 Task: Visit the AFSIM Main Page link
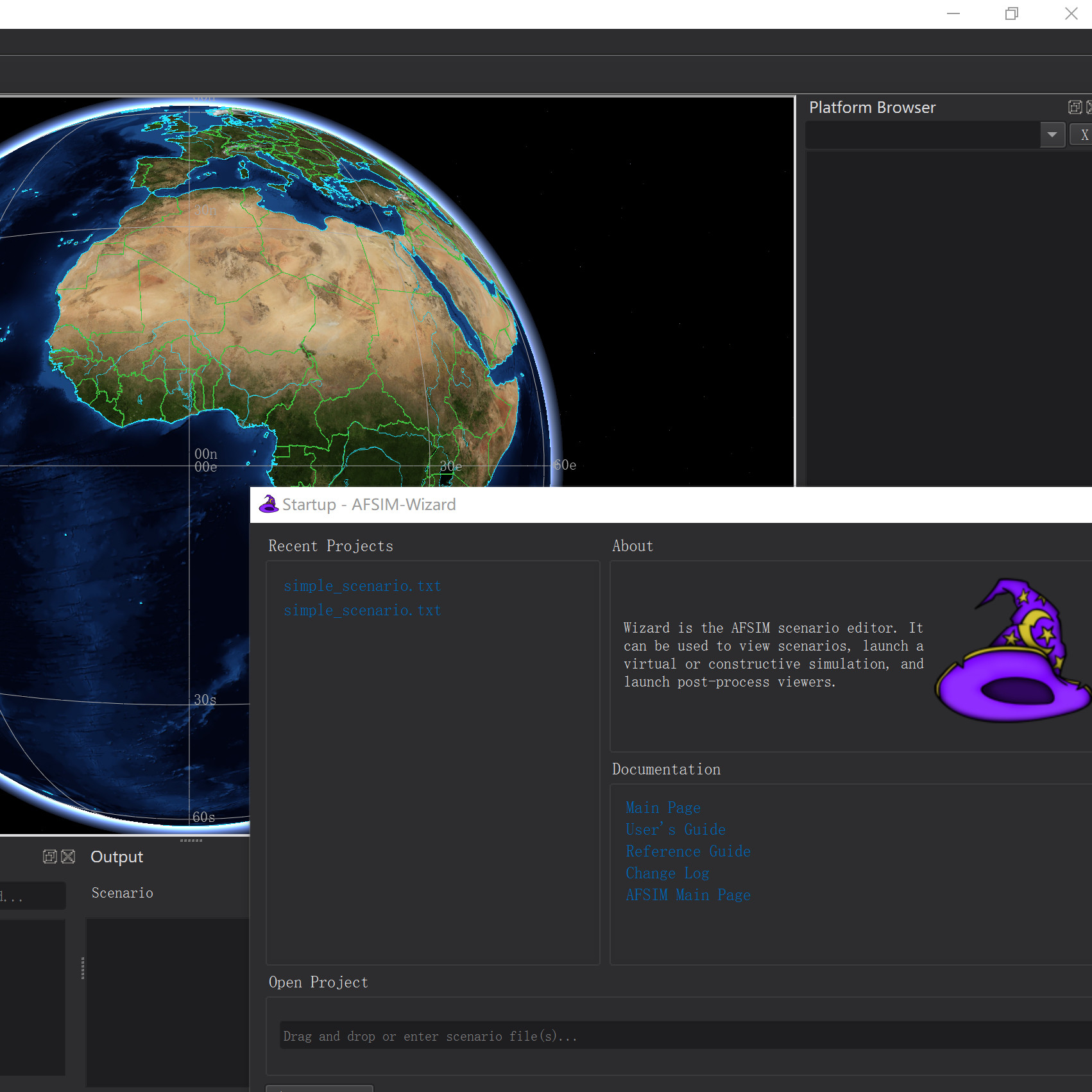[x=688, y=895]
